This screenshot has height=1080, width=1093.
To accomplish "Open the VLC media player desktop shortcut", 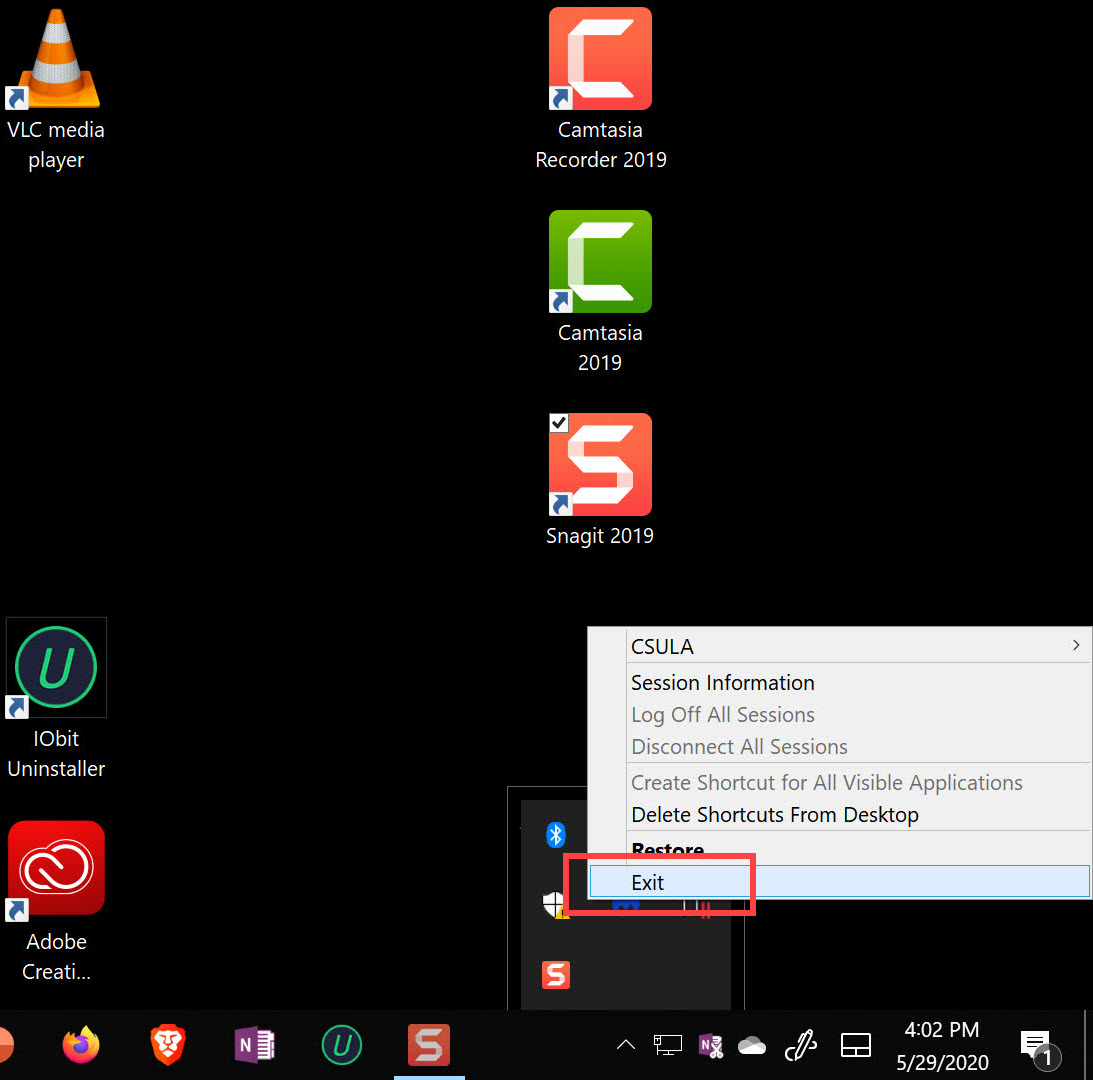I will pyautogui.click(x=55, y=60).
